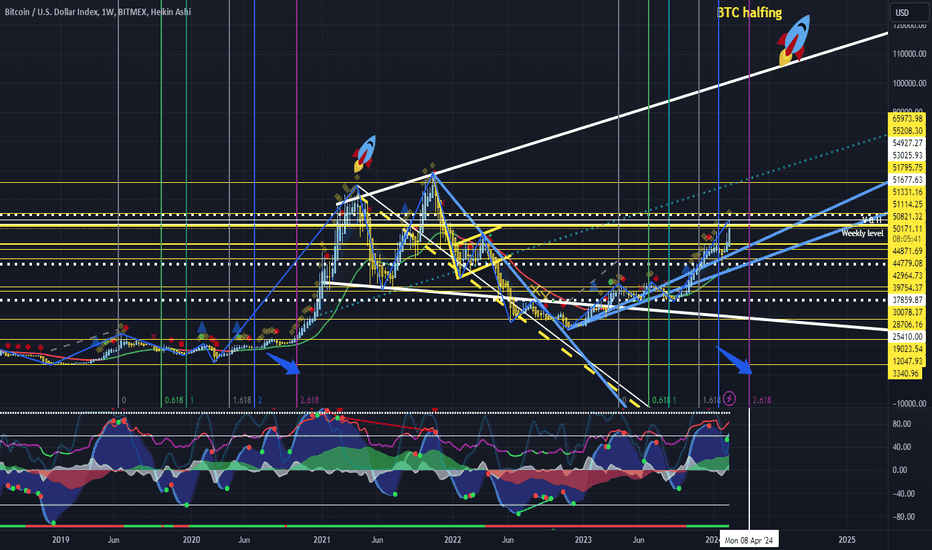Image resolution: width=932 pixels, height=550 pixels.
Task: Select the "BTC halfing" yellow text annotation
Action: point(750,12)
